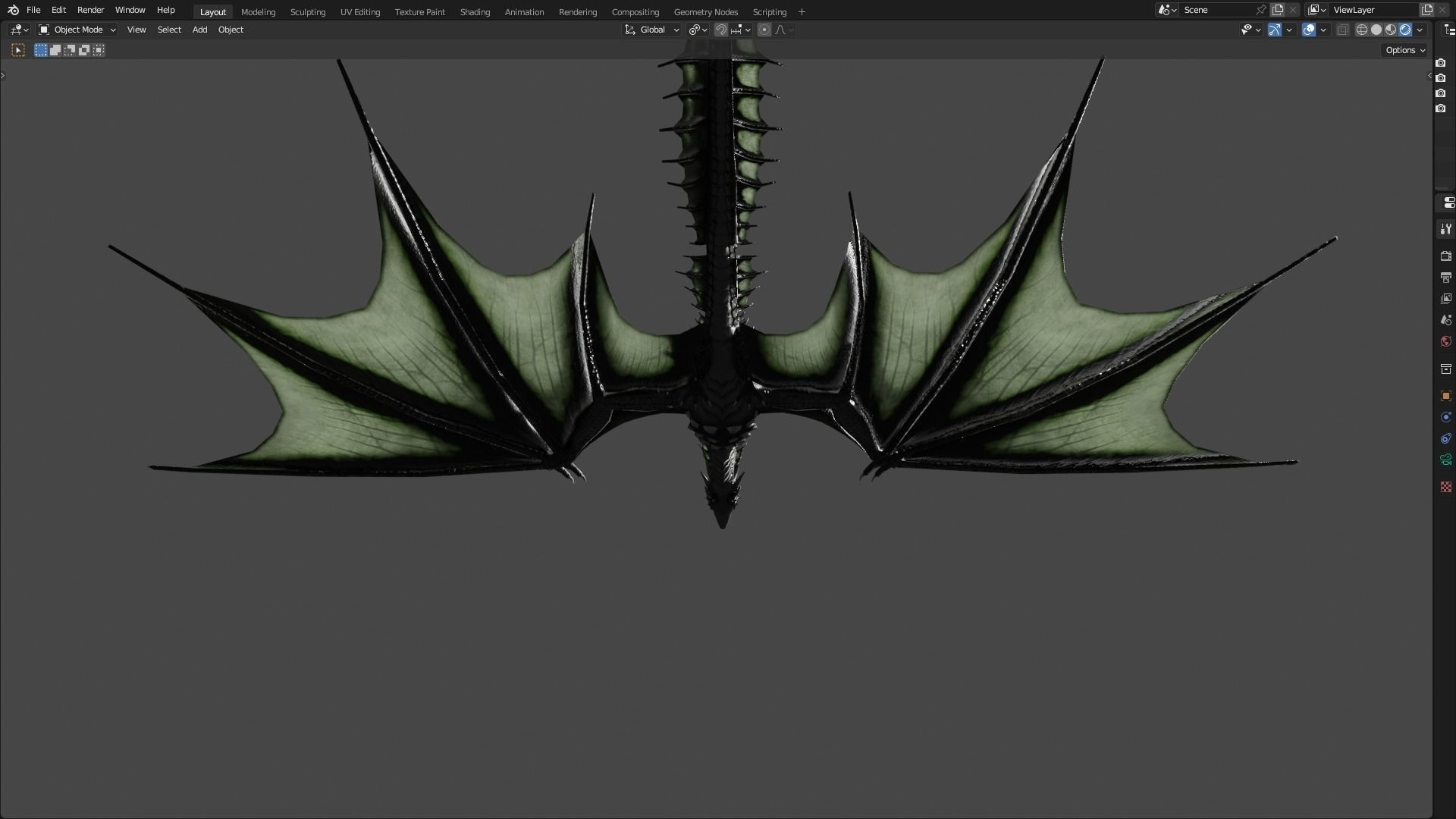The height and width of the screenshot is (819, 1456).
Task: Open the editor type dropdown
Action: pyautogui.click(x=19, y=30)
